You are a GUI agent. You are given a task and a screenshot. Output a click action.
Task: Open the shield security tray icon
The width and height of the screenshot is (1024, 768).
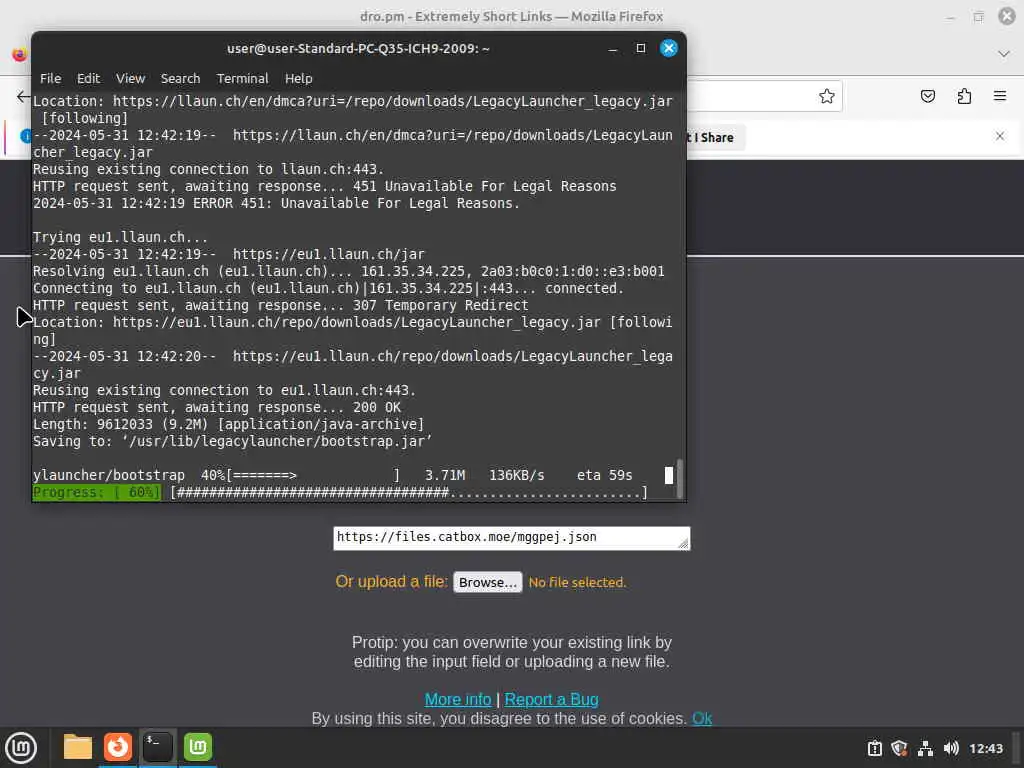[899, 748]
